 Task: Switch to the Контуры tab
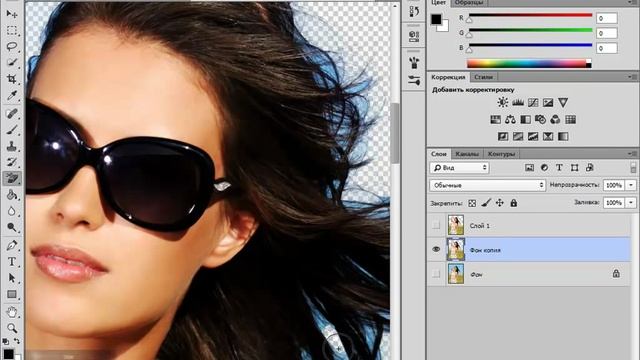click(x=502, y=154)
